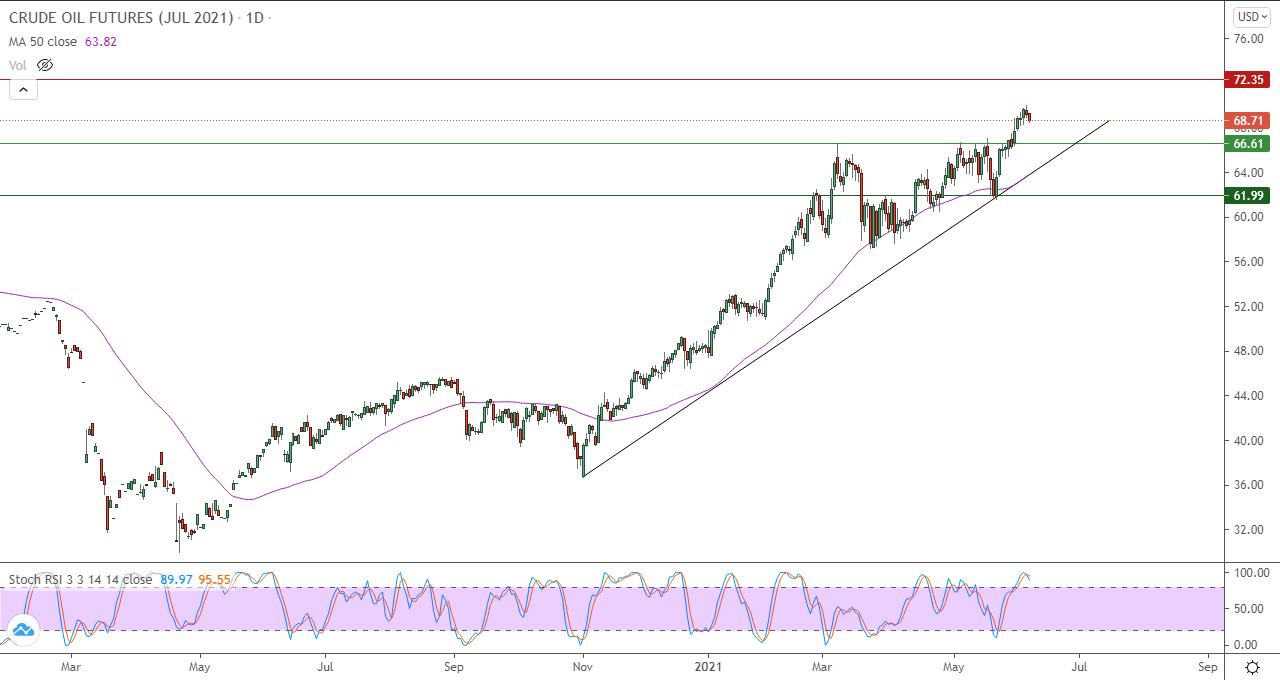This screenshot has height=680, width=1280.
Task: Click the 68.71 current price label
Action: click(1250, 121)
